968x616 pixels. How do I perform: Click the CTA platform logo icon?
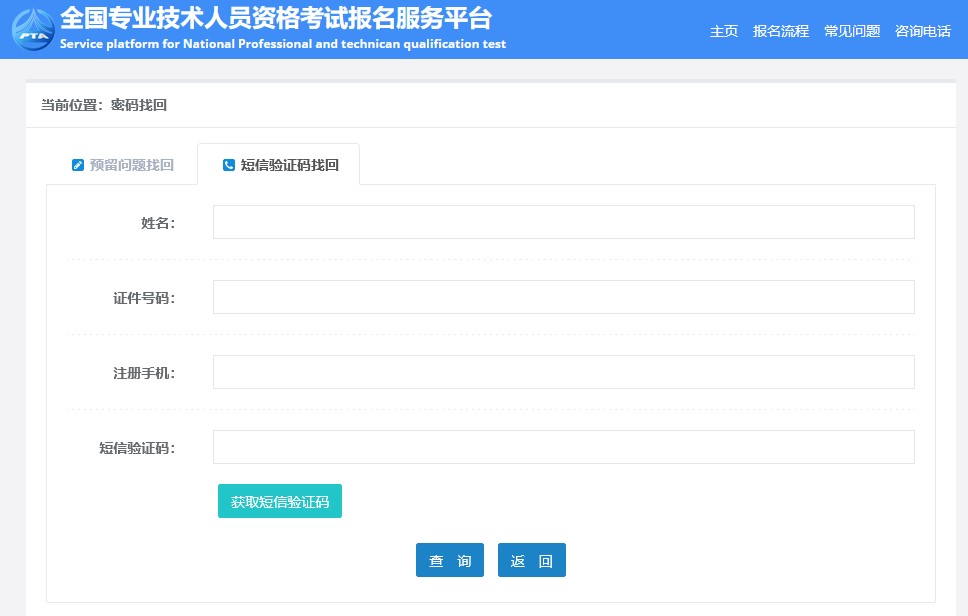pos(32,28)
